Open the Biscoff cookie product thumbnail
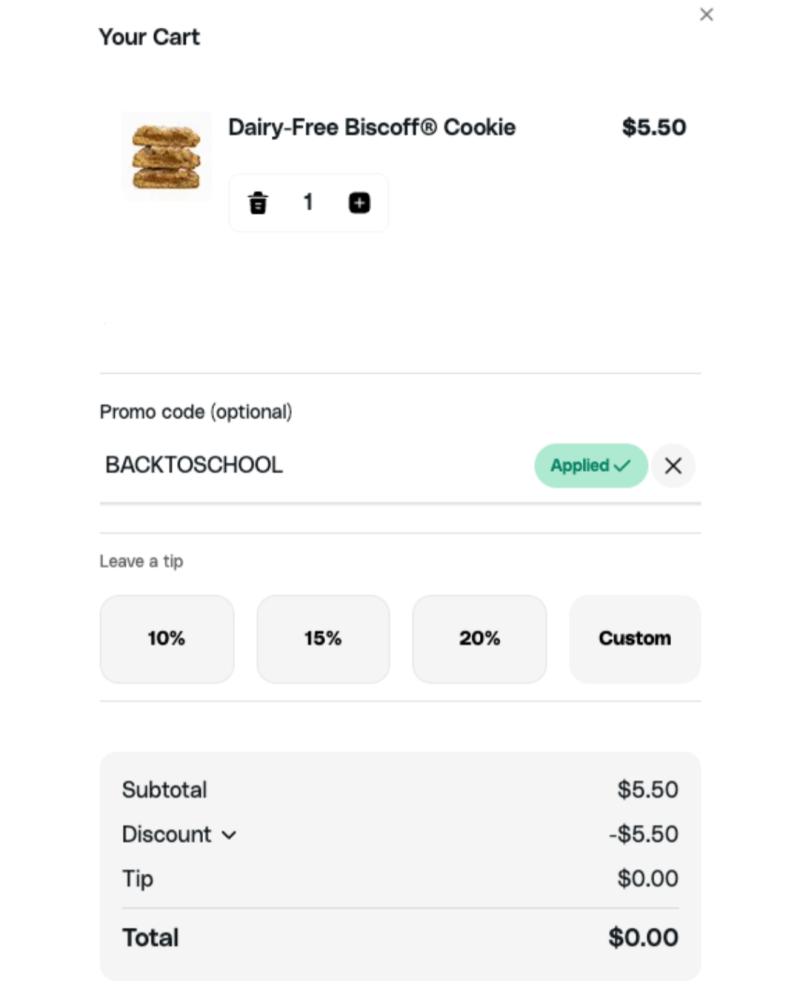Image resolution: width=800 pixels, height=1000 pixels. pyautogui.click(x=167, y=156)
